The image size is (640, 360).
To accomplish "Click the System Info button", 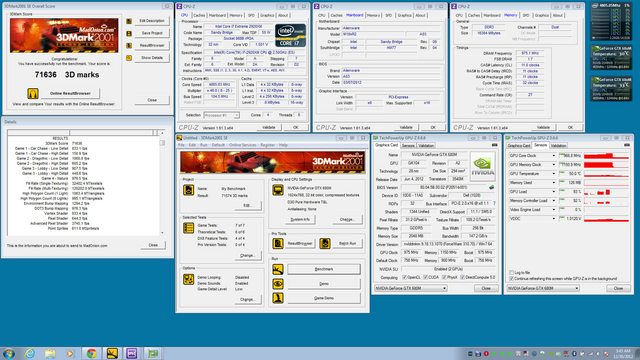I will click(300, 220).
